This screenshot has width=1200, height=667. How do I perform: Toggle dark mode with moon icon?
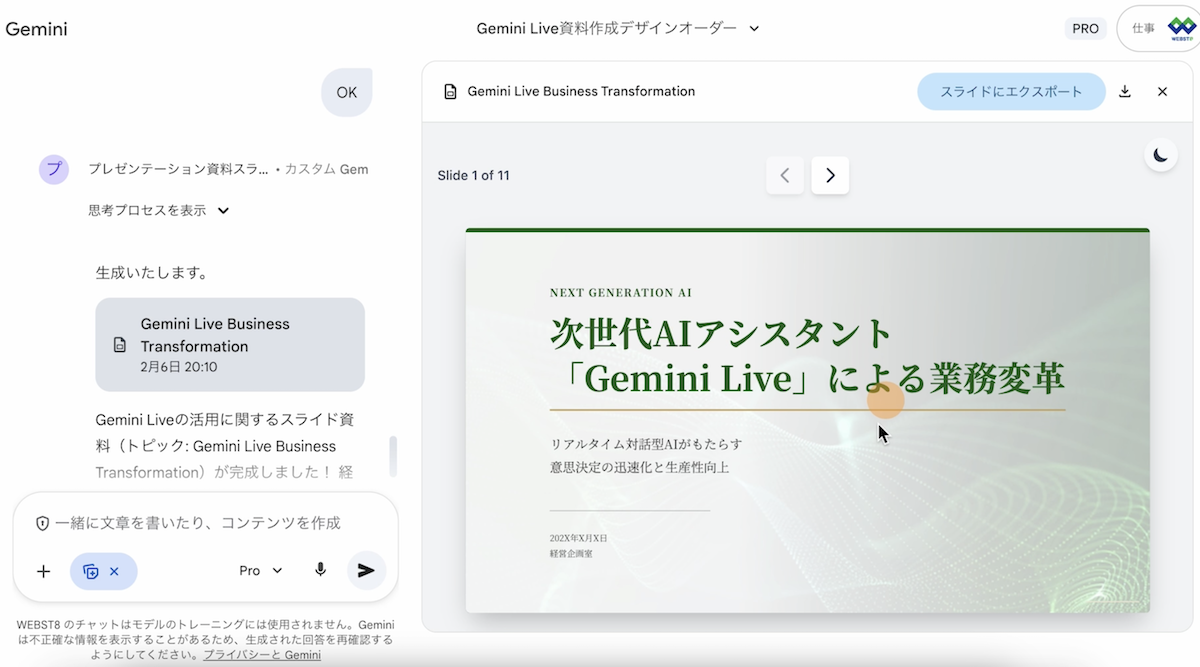1160,155
